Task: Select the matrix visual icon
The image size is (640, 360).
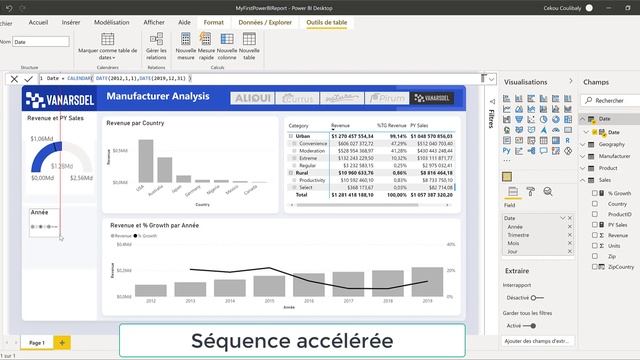Action: point(556,140)
